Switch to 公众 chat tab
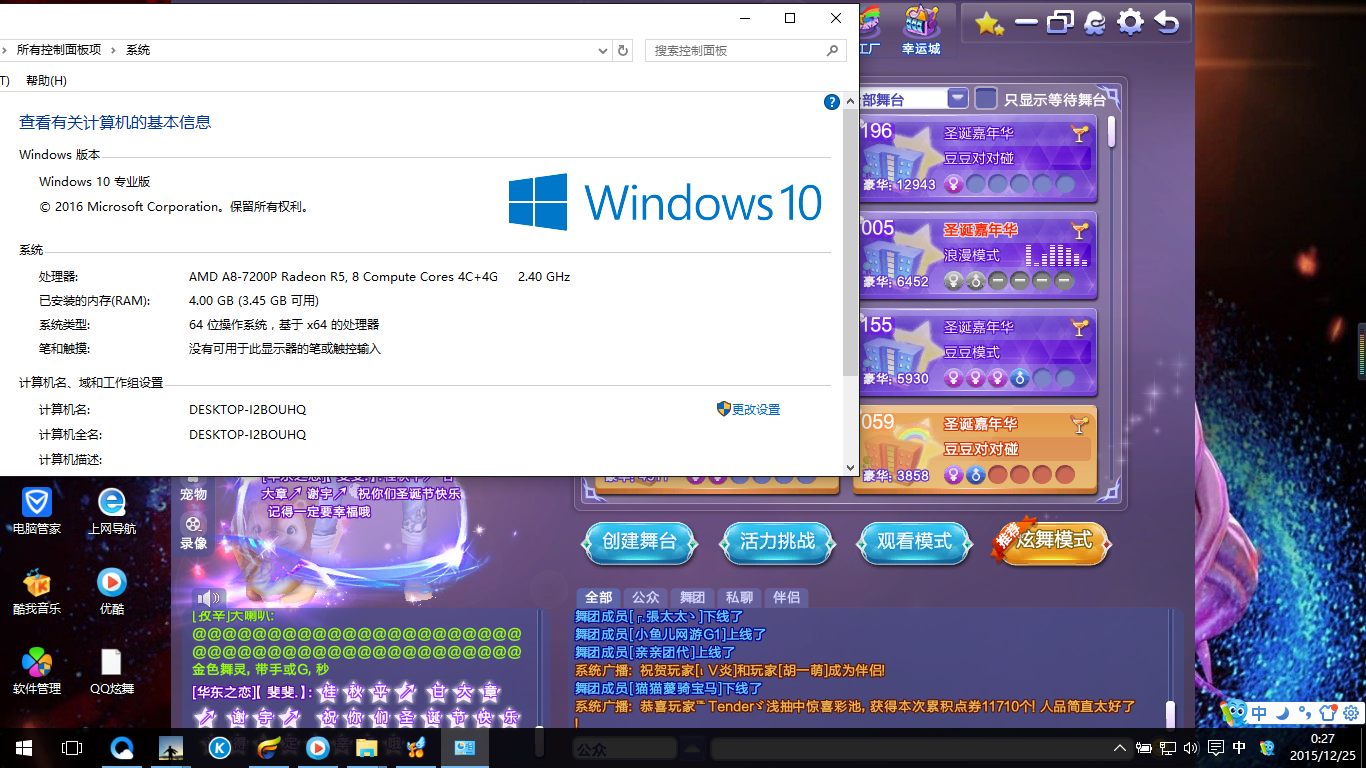Image resolution: width=1366 pixels, height=768 pixels. pos(645,597)
